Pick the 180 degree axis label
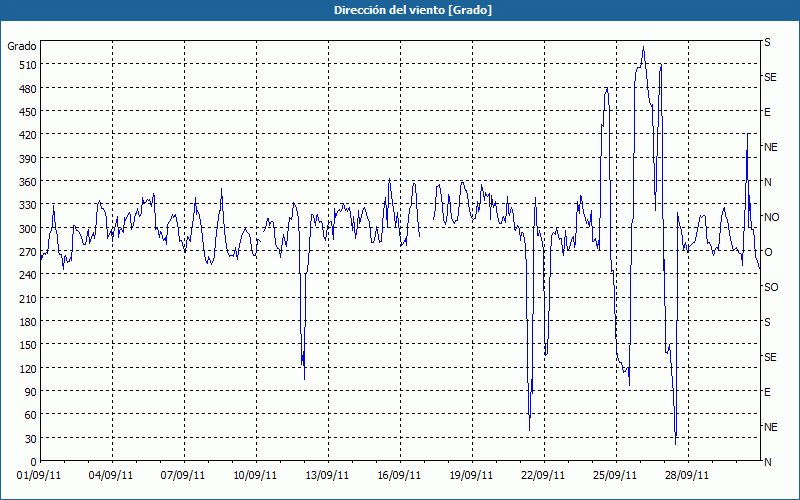The image size is (800, 500). pos(27,322)
